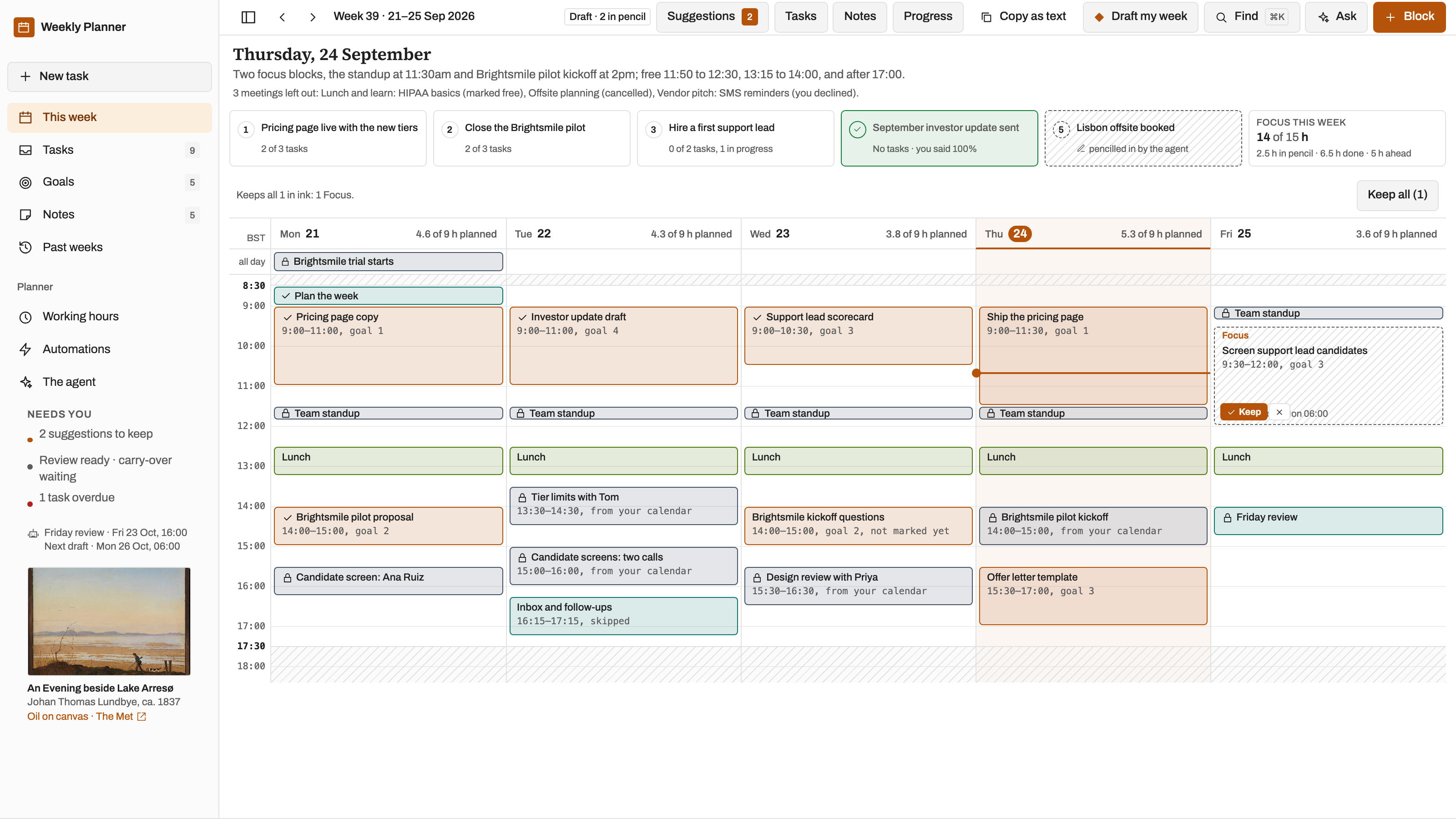Select This week in sidebar
Image resolution: width=1456 pixels, height=819 pixels.
click(x=110, y=117)
